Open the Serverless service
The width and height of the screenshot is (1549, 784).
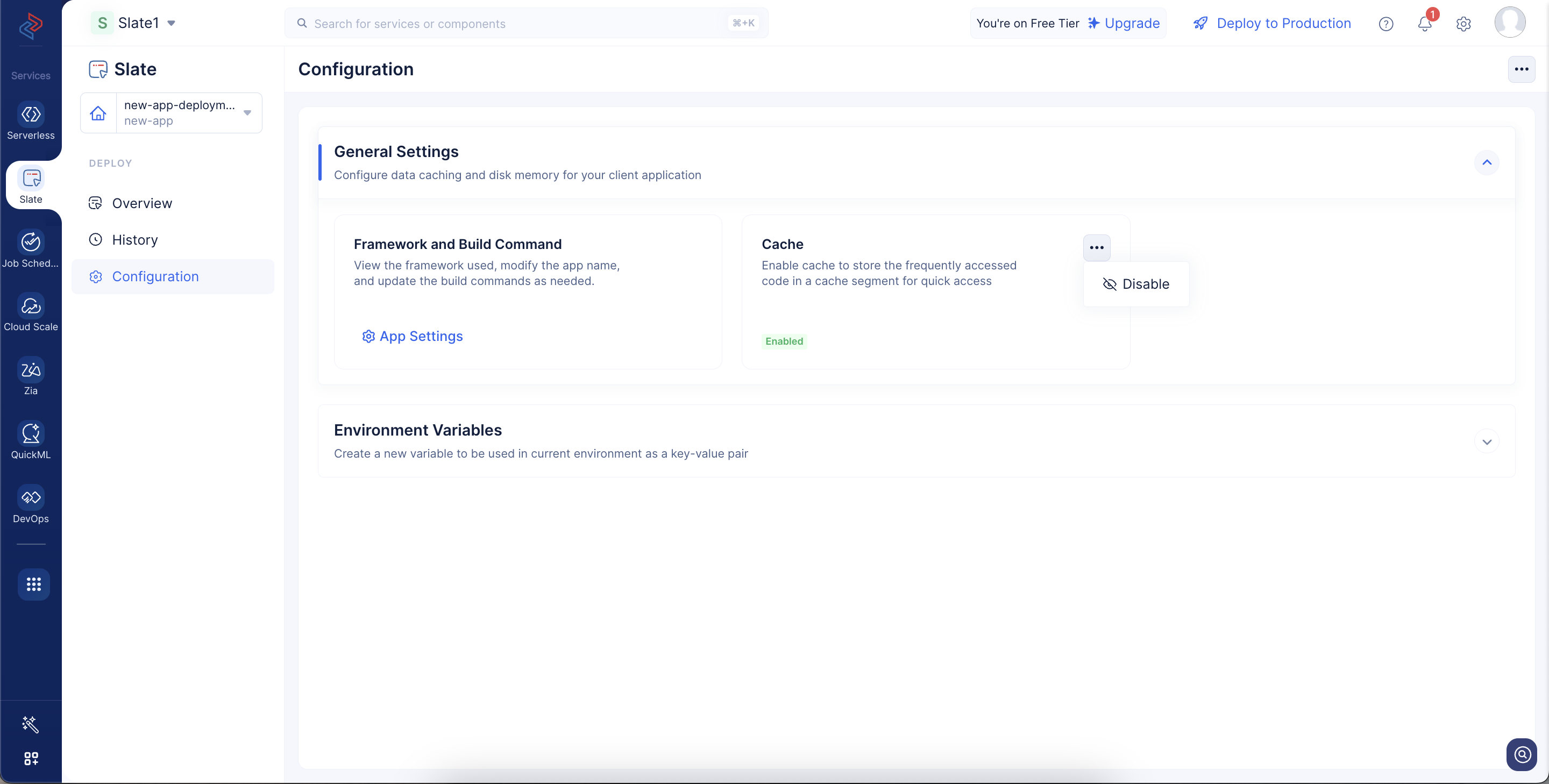[x=31, y=122]
